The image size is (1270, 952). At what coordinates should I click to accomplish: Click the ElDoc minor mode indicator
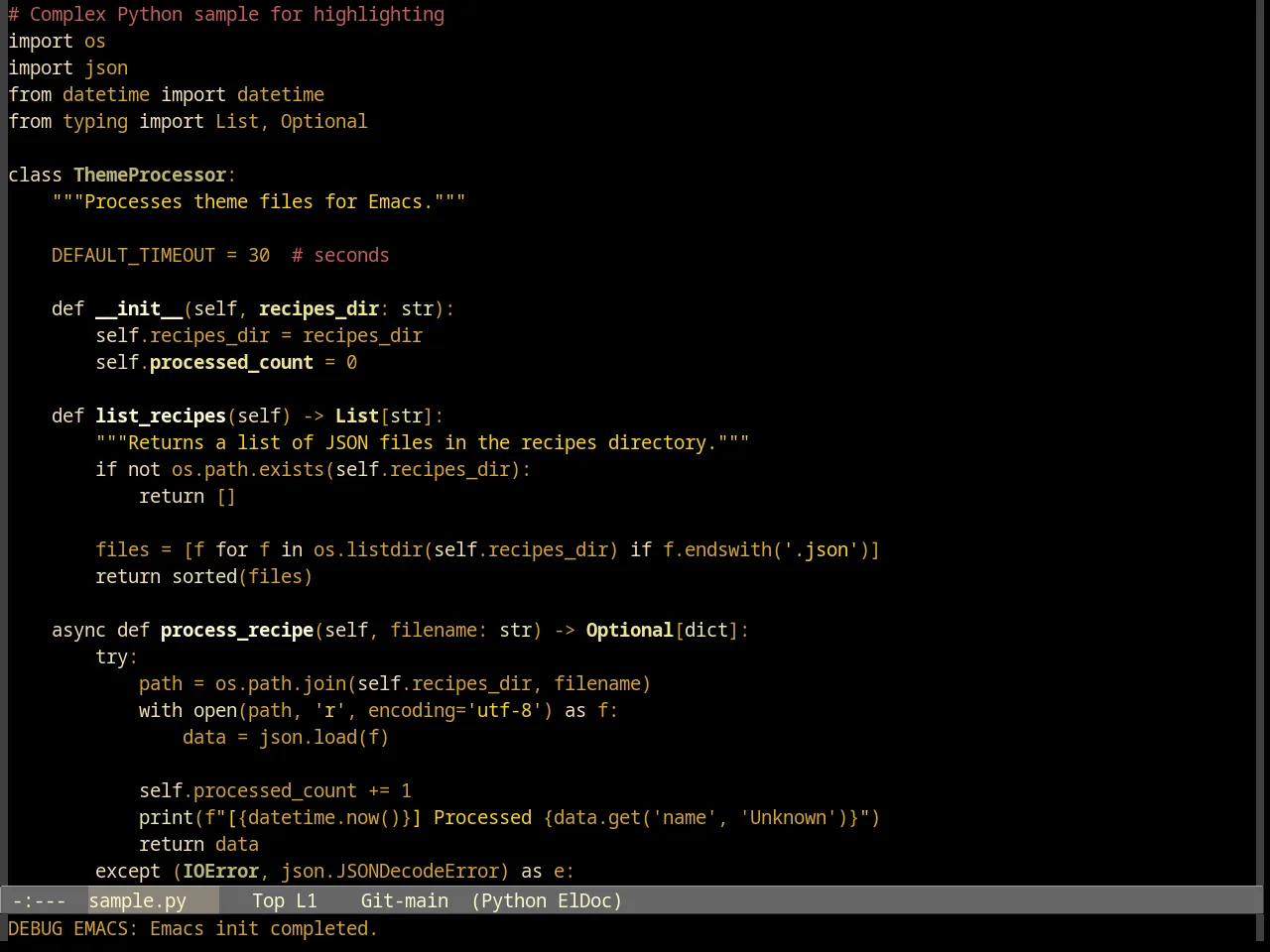(x=585, y=900)
